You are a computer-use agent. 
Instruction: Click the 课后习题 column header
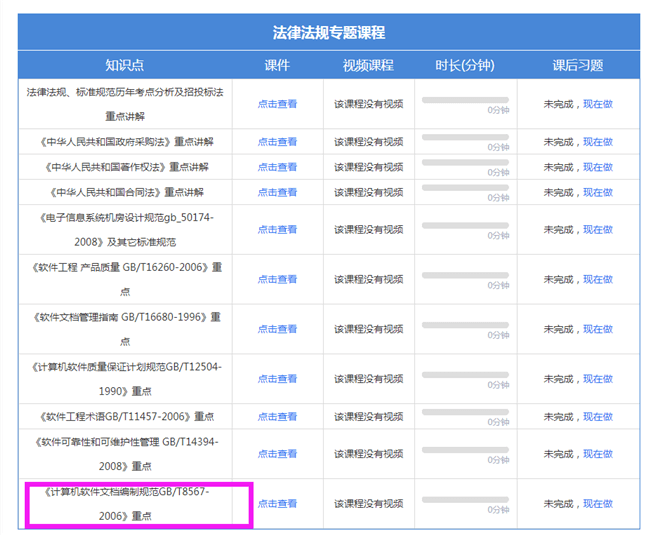click(x=577, y=66)
